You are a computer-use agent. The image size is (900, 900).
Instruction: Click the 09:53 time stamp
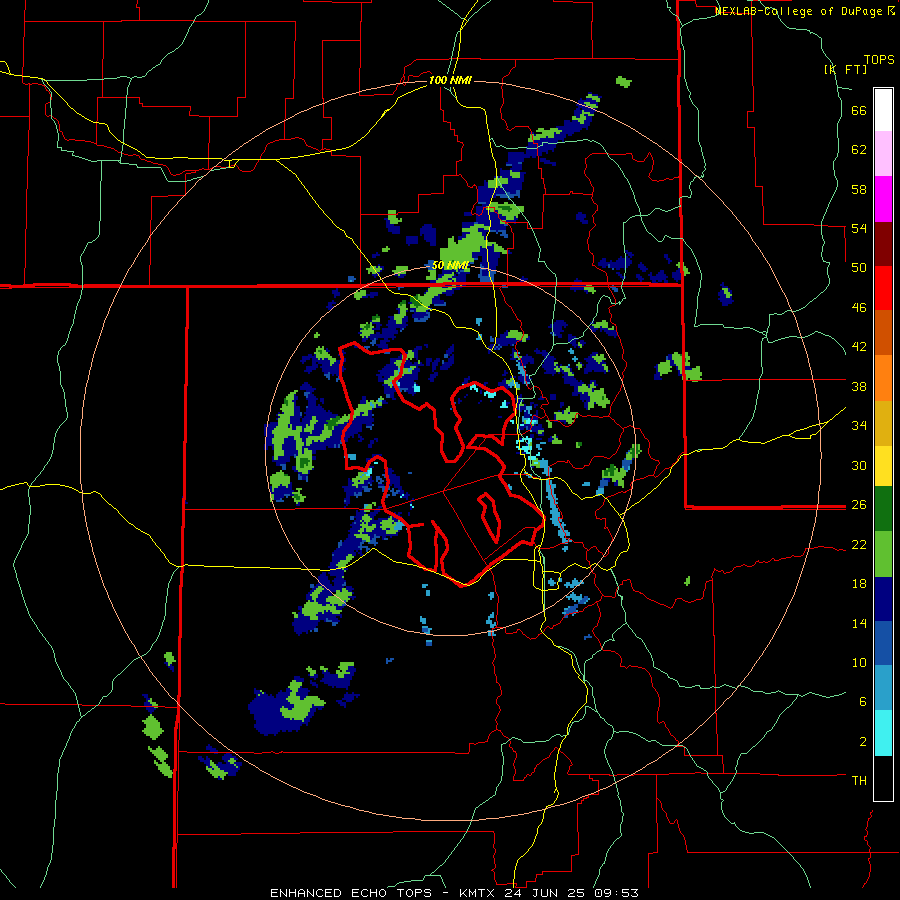pos(618,893)
